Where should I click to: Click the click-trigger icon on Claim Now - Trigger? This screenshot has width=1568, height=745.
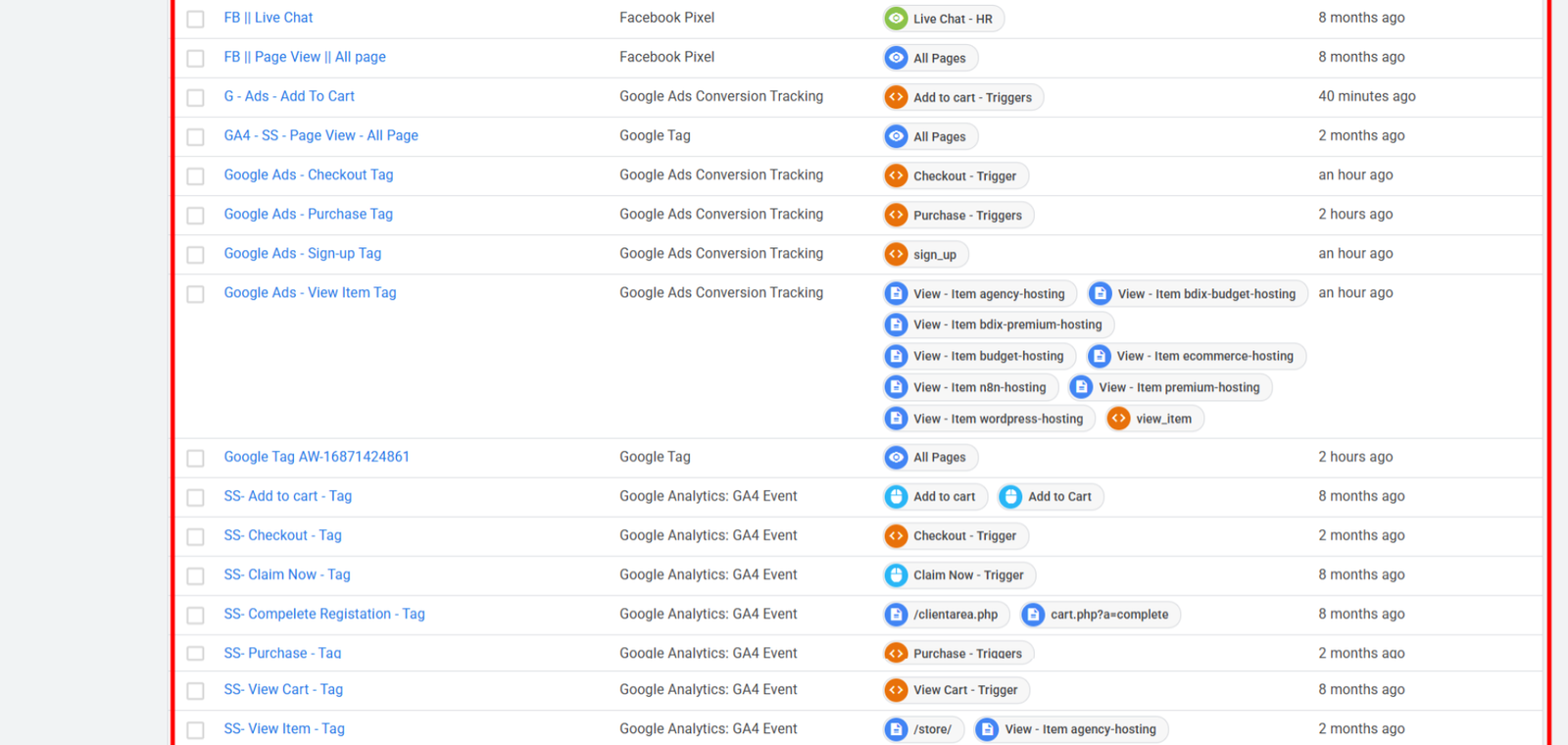(x=896, y=575)
